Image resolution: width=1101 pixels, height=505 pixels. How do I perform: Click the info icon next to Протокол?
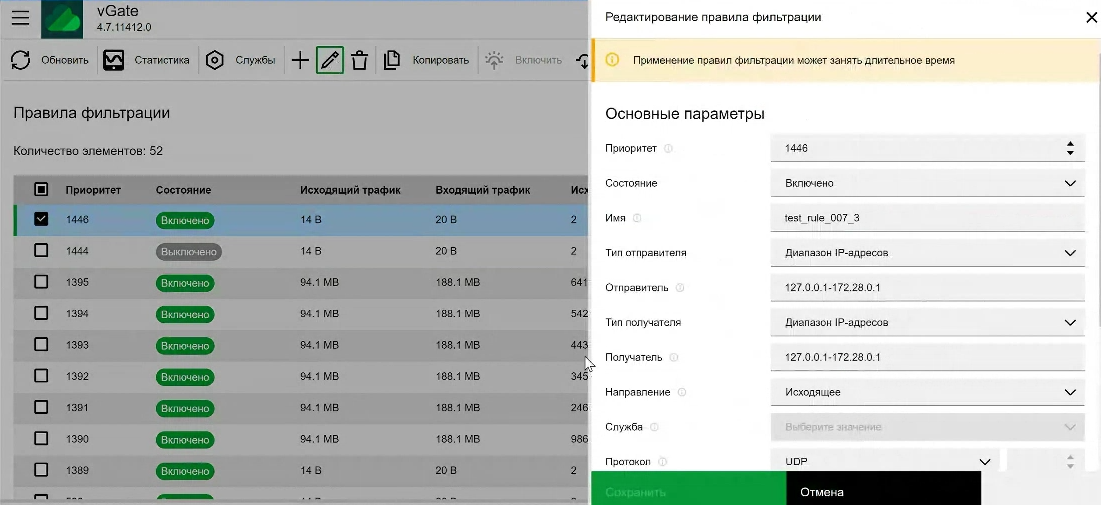(662, 462)
